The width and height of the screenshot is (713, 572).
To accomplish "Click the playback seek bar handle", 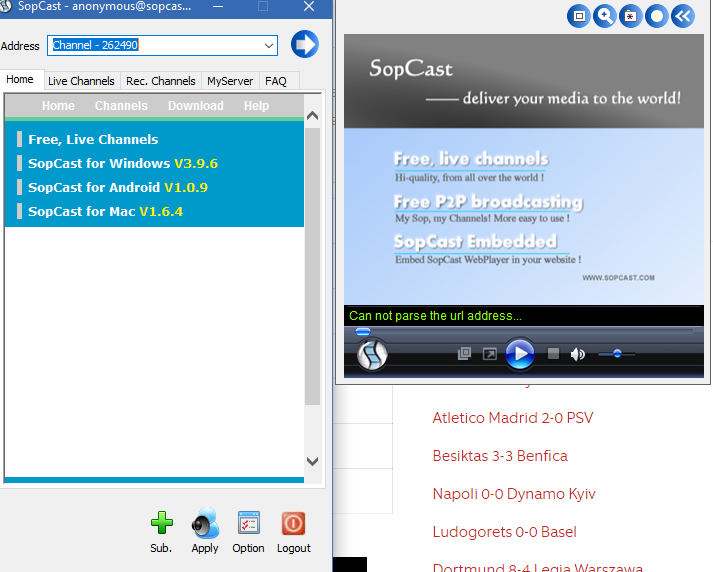I will 363,331.
